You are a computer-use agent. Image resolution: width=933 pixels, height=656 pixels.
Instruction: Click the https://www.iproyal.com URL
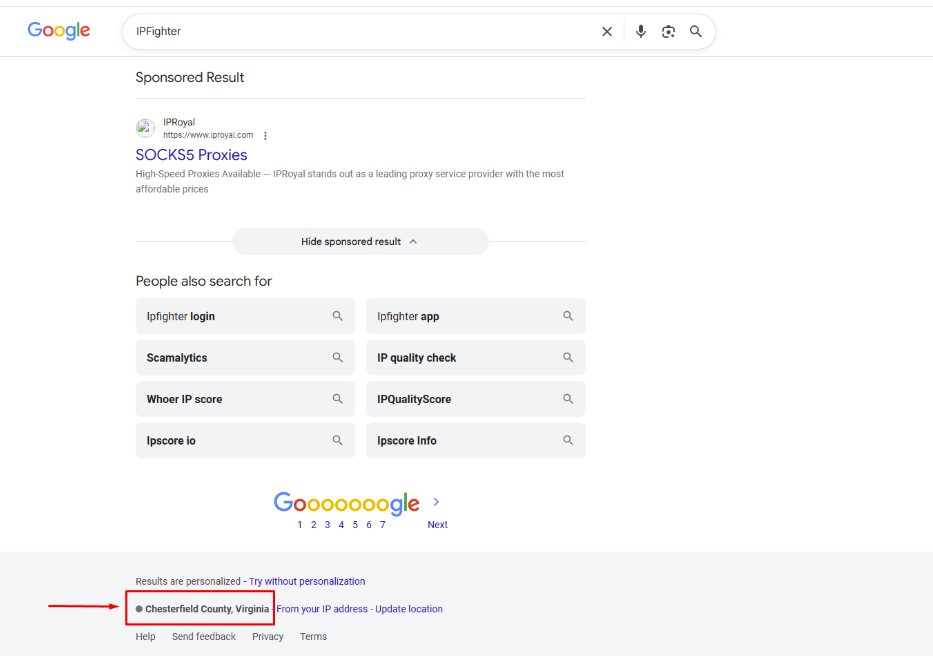click(208, 135)
